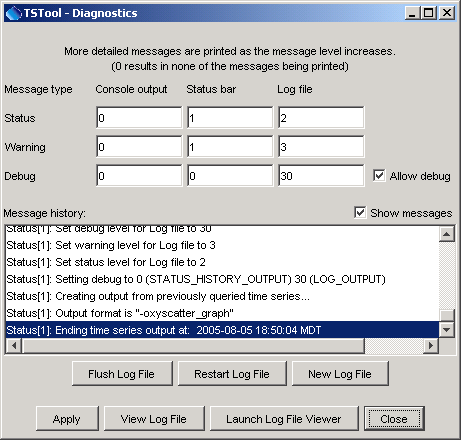The height and width of the screenshot is (440, 461).
Task: Click horizontal scrollbar left arrow
Action: tap(14, 345)
